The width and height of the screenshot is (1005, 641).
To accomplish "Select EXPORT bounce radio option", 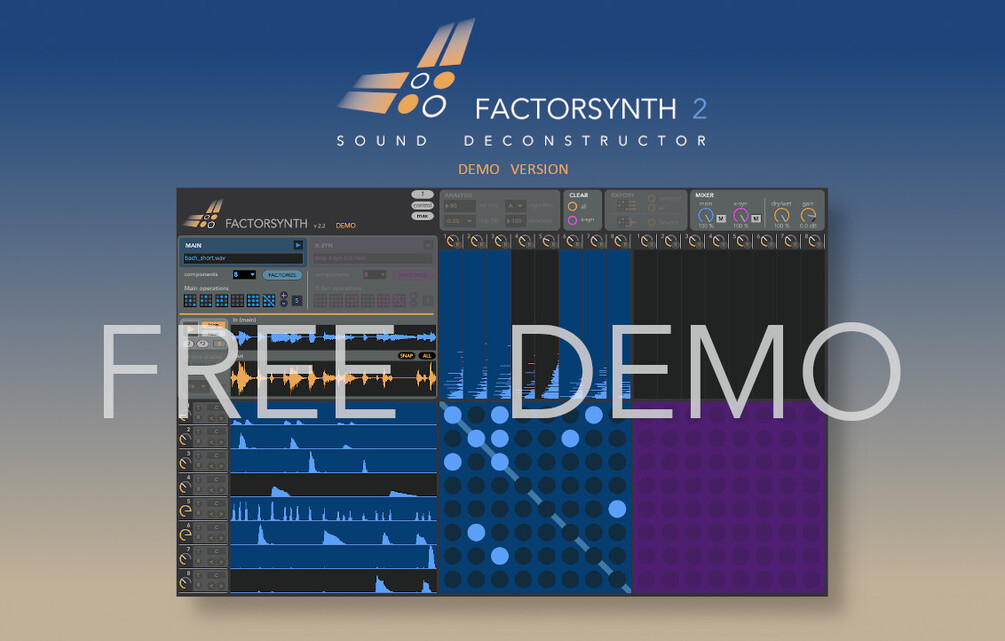I will 652,222.
